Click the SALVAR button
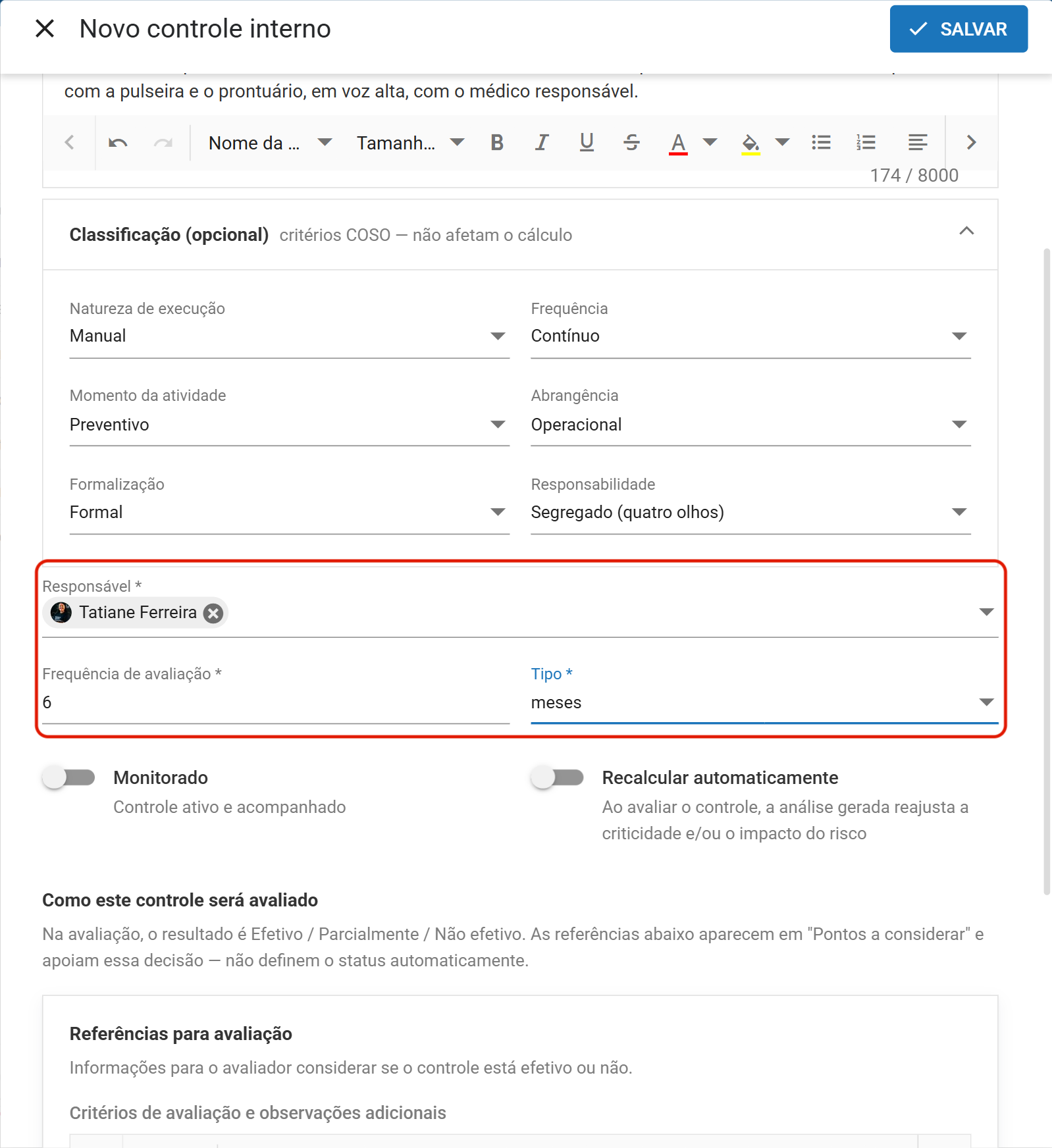The height and width of the screenshot is (1148, 1052). (959, 29)
